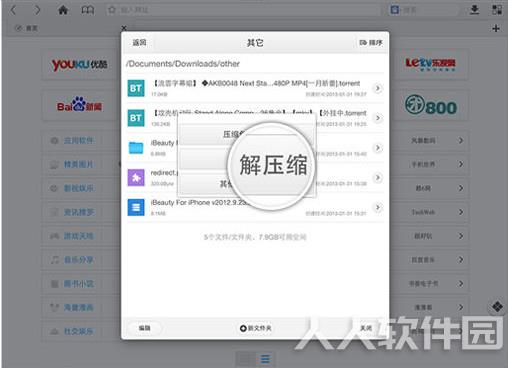Open the 精美图片 category link

79,164
